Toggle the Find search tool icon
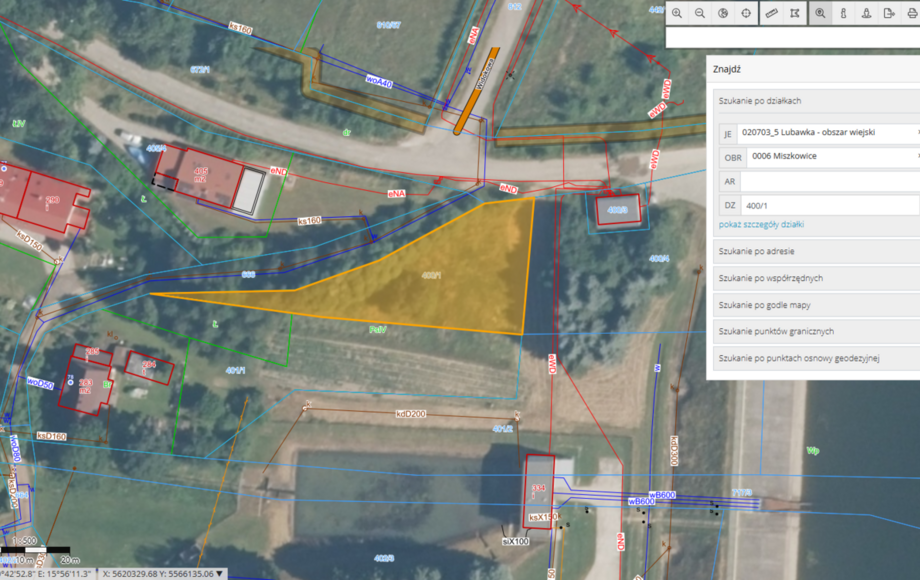The image size is (920, 580). coord(820,13)
